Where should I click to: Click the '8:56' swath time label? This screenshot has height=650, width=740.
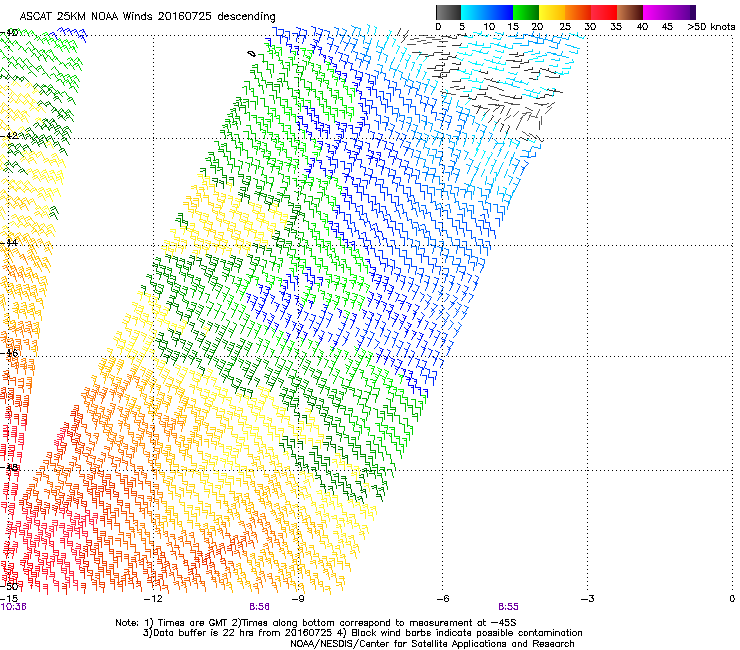(x=260, y=607)
